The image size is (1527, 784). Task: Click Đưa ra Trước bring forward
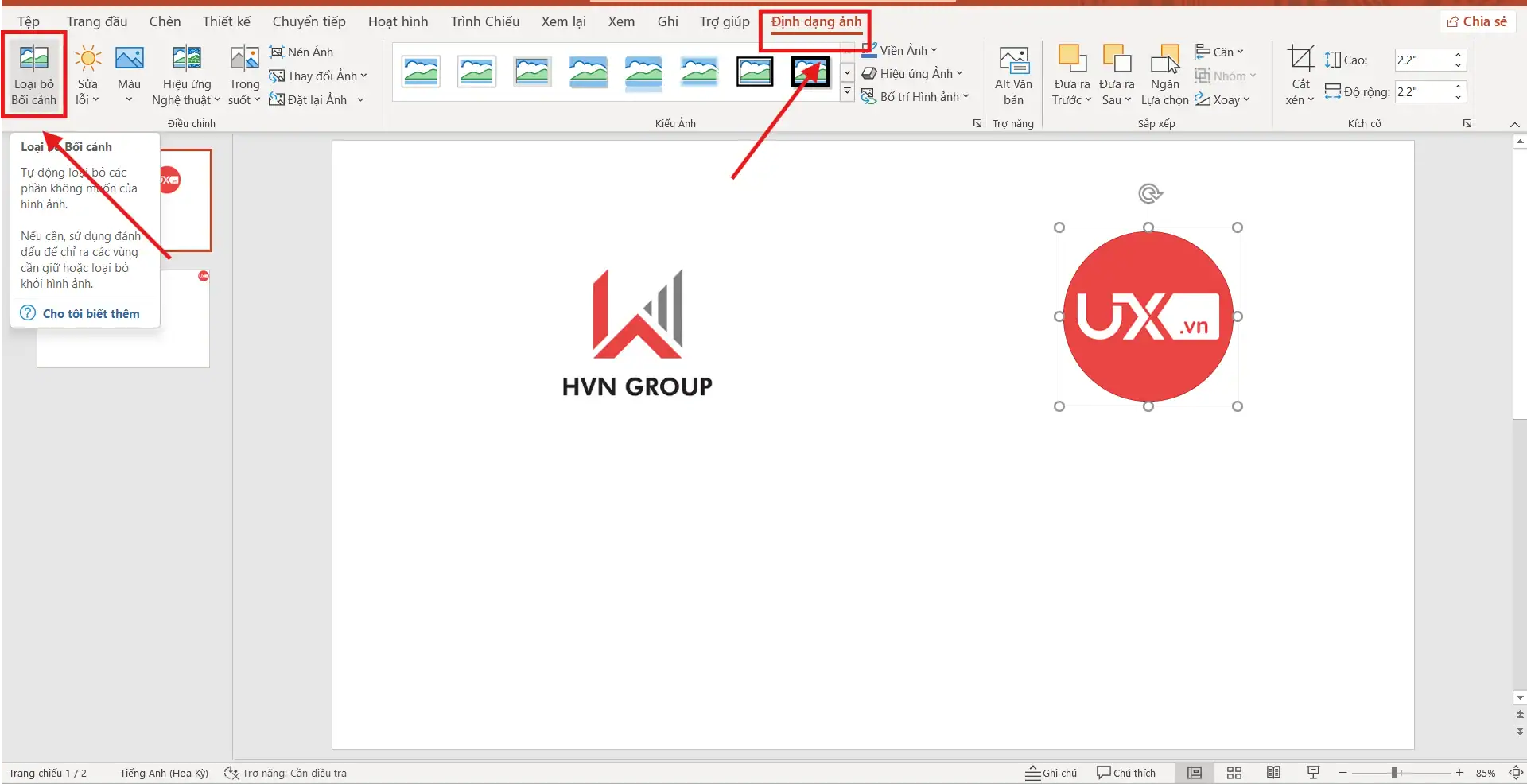coord(1072,76)
